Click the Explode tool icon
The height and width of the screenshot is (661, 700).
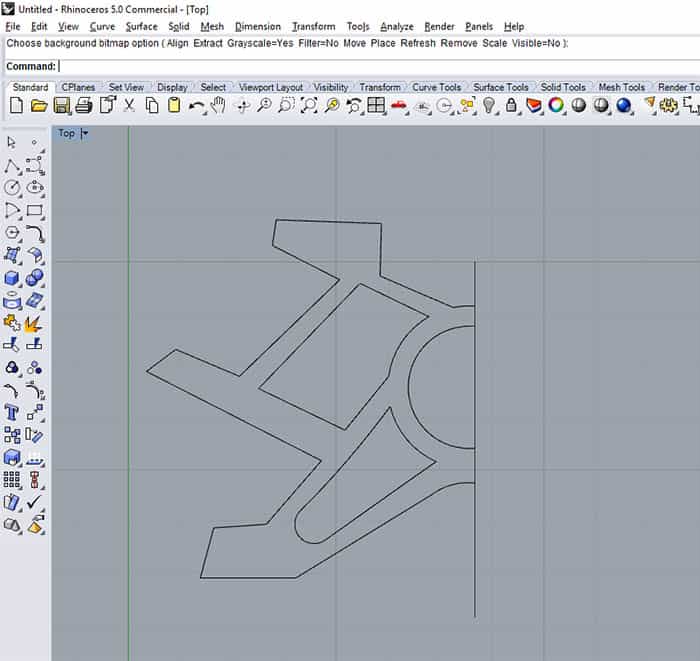tap(34, 324)
